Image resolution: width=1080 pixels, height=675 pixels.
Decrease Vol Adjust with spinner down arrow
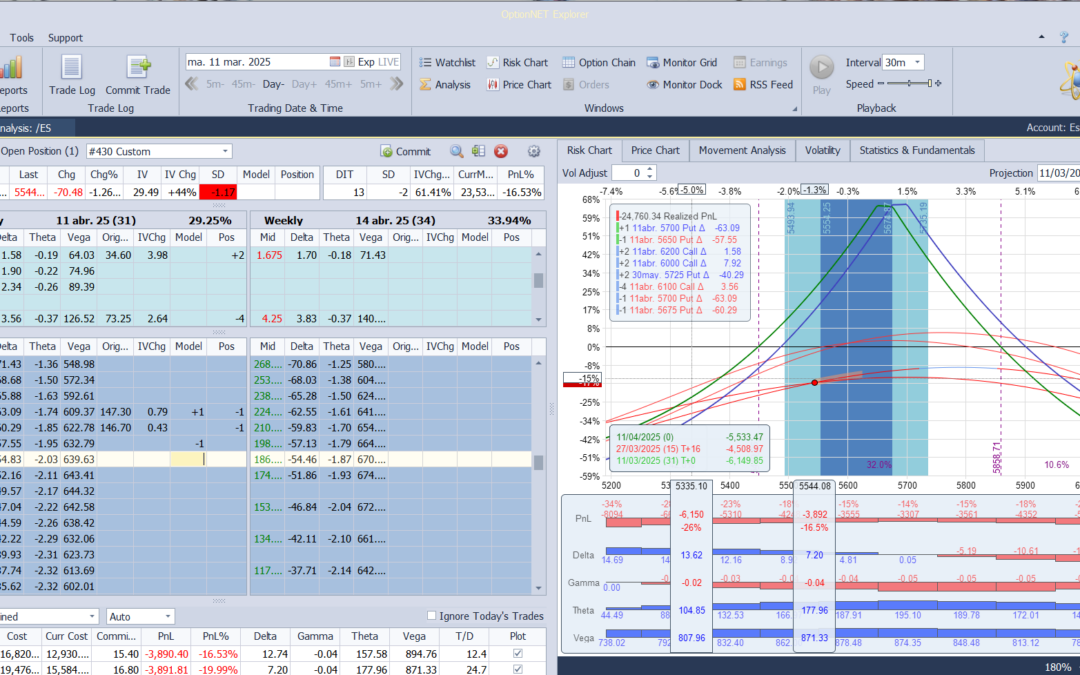[650, 177]
